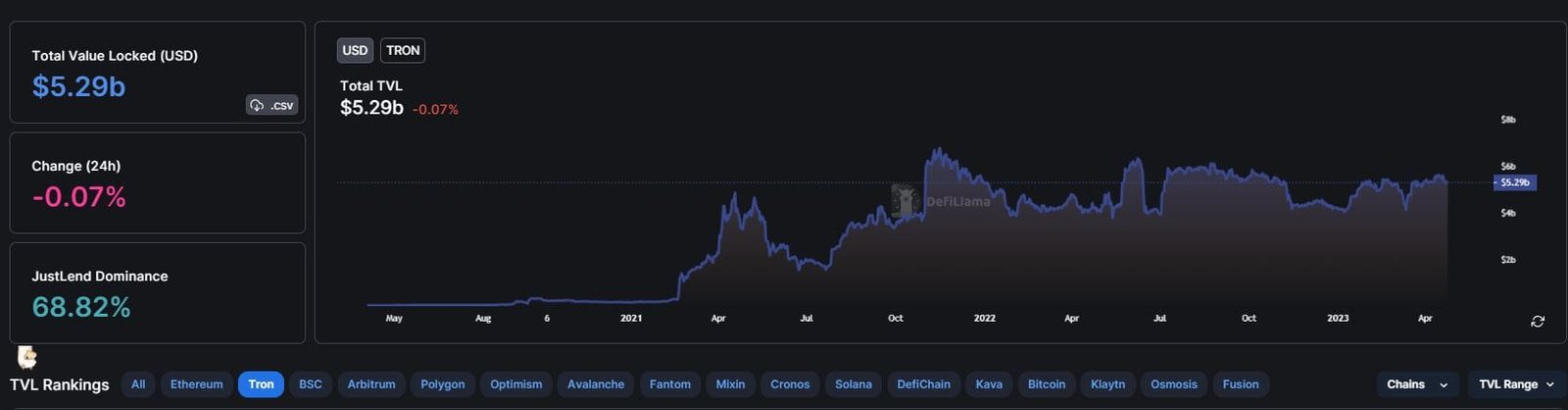Select the Polygon chain filter
The height and width of the screenshot is (410, 1568).
point(443,384)
